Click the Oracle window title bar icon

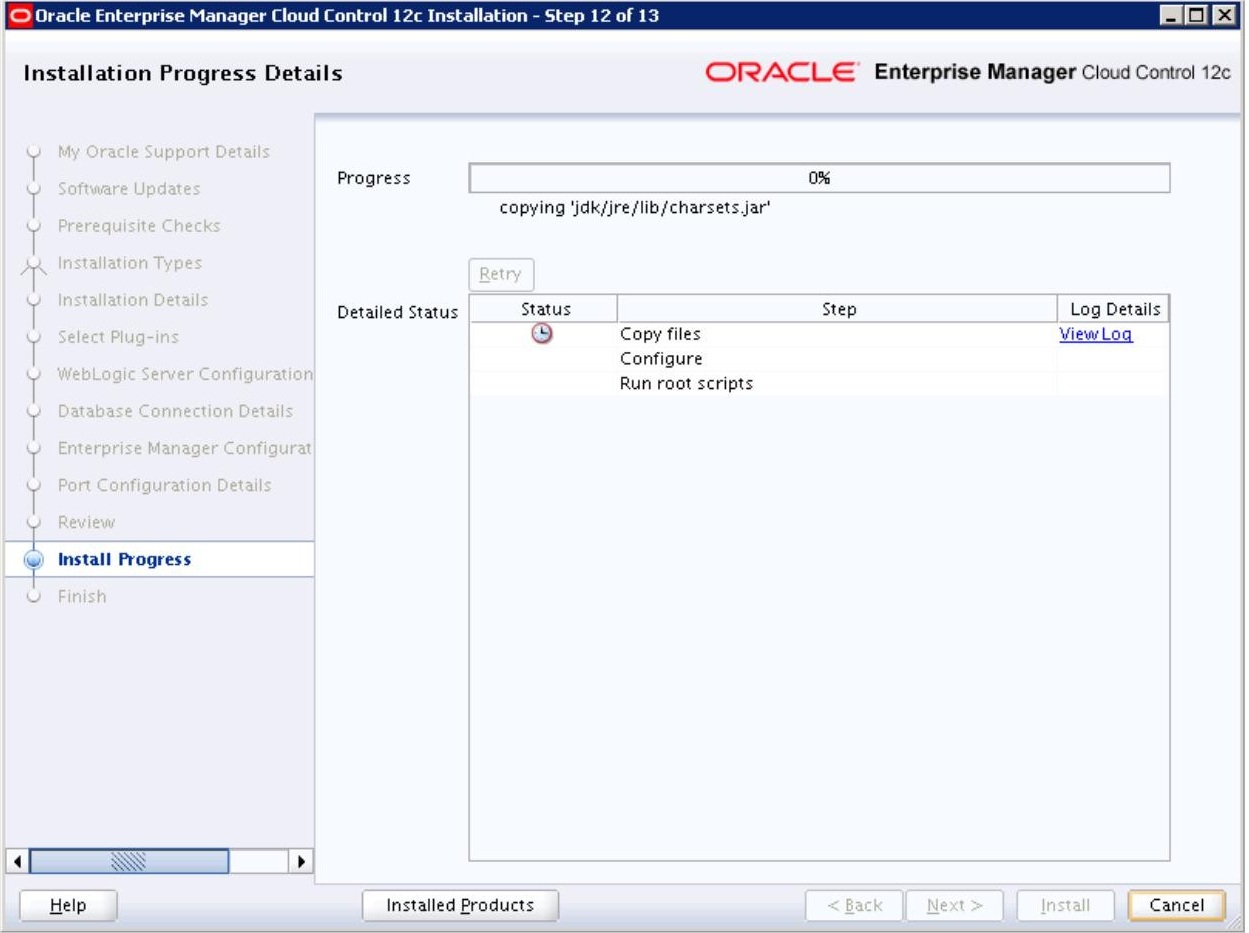19,16
